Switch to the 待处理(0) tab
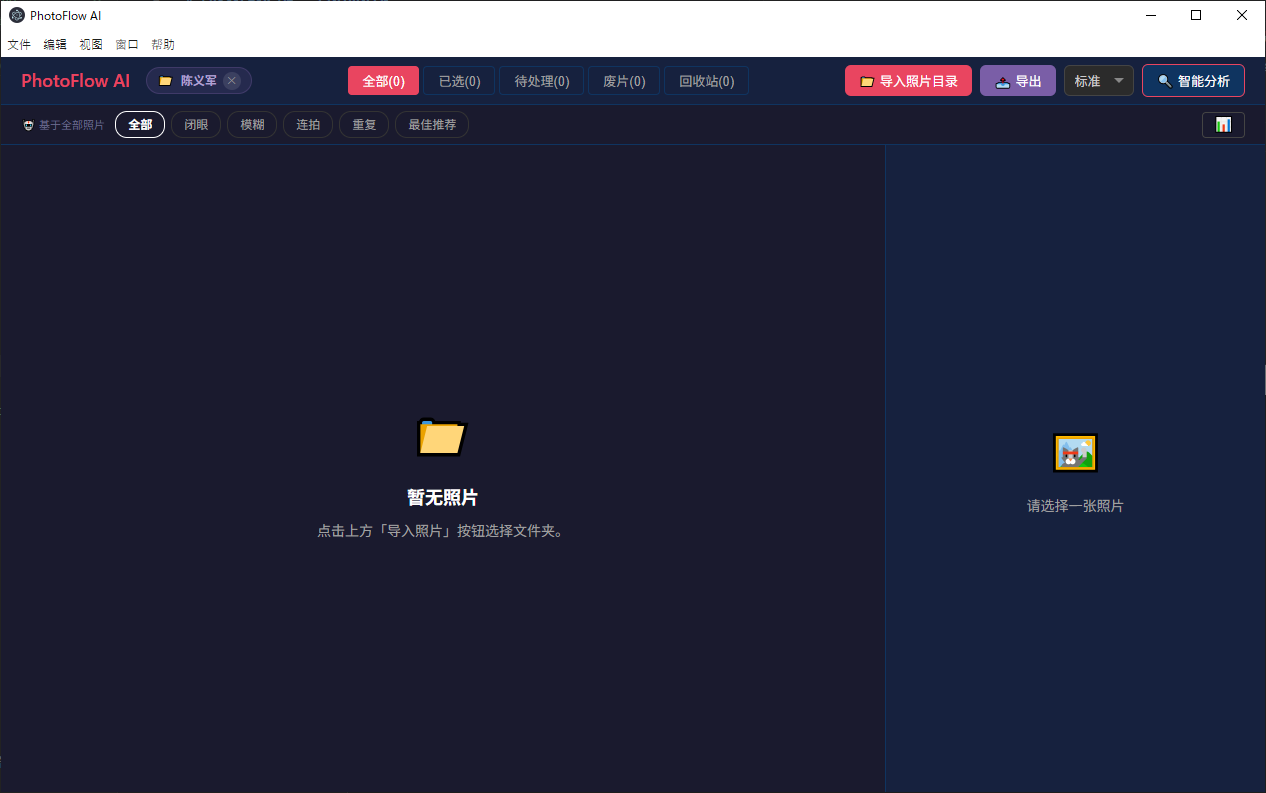This screenshot has width=1266, height=793. tap(542, 81)
